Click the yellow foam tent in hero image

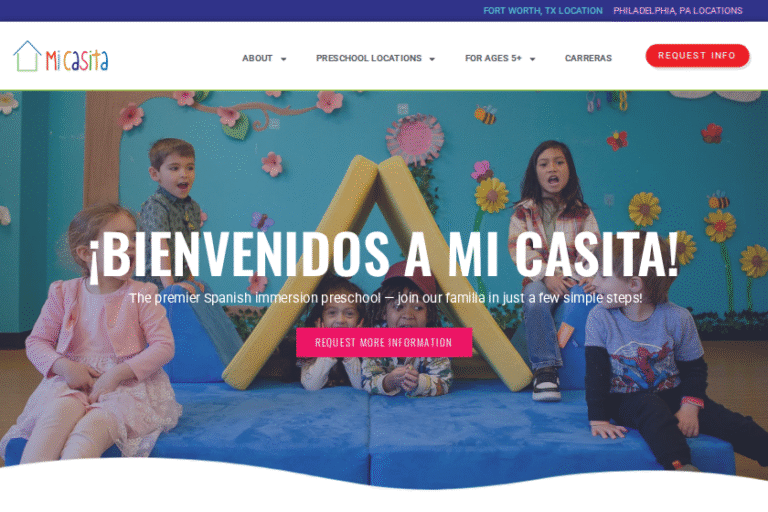tap(377, 272)
